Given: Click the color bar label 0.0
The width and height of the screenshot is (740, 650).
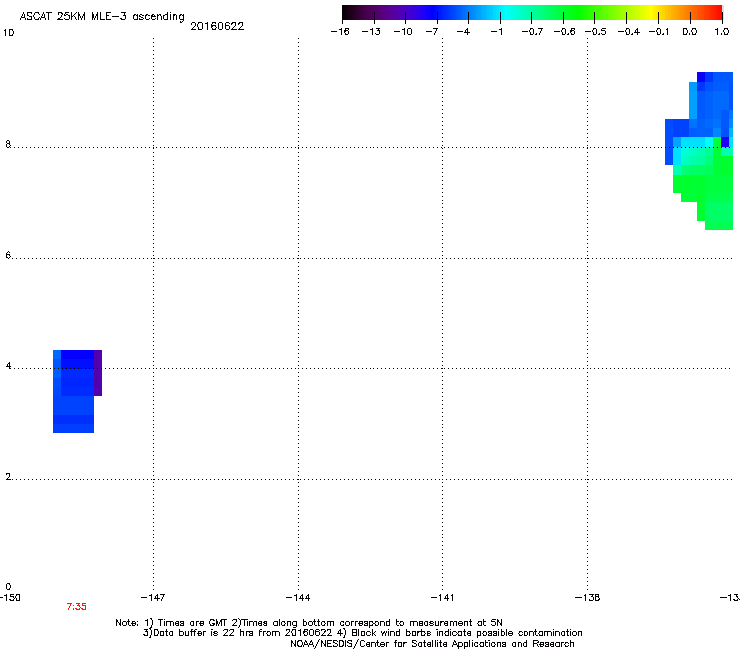Looking at the screenshot, I should pos(690,32).
